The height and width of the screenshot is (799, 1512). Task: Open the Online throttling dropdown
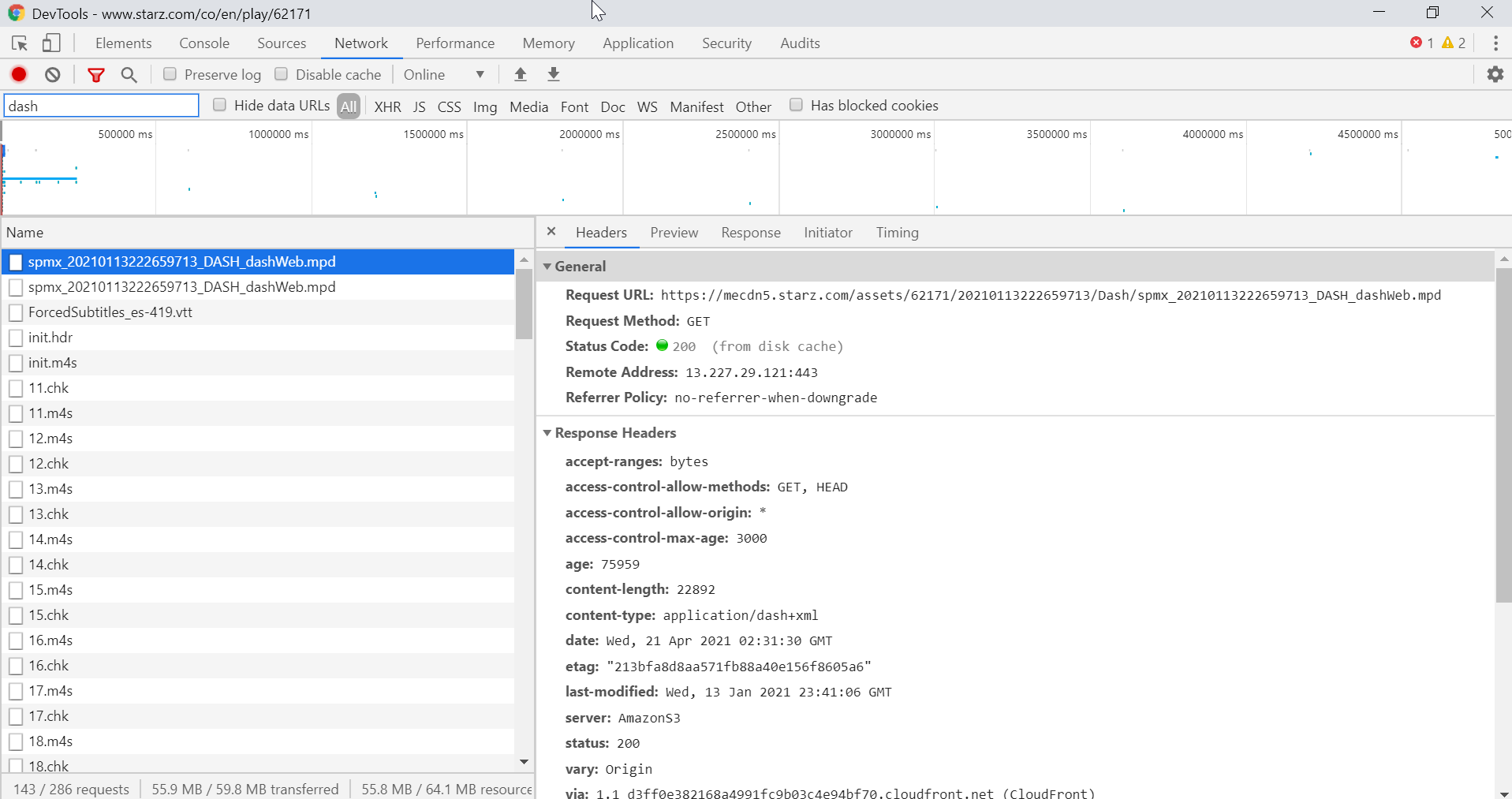click(444, 74)
